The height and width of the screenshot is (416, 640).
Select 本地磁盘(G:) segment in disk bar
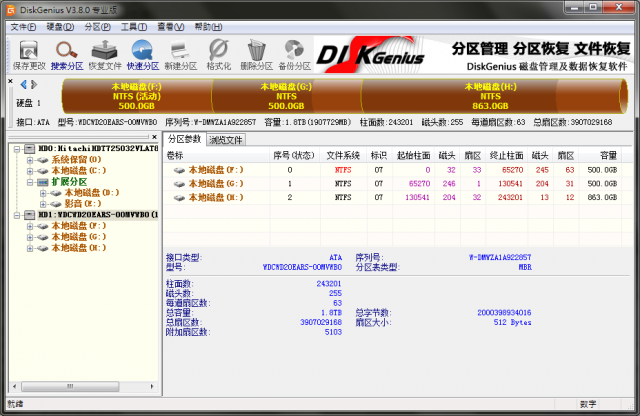287,96
